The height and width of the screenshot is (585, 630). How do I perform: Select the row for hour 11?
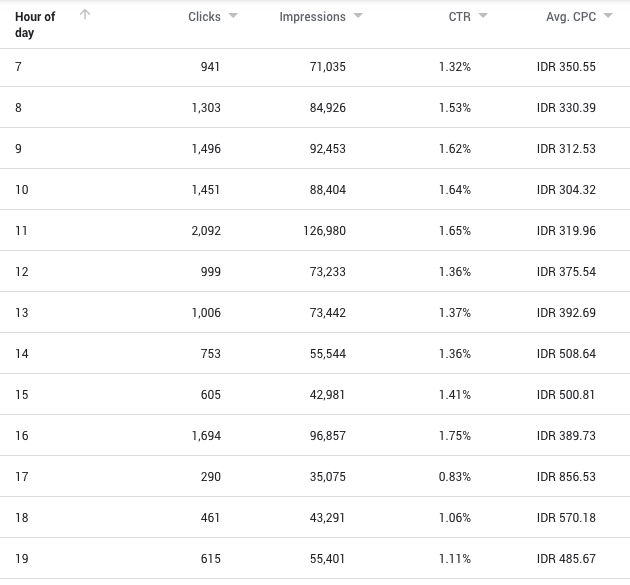tap(315, 231)
